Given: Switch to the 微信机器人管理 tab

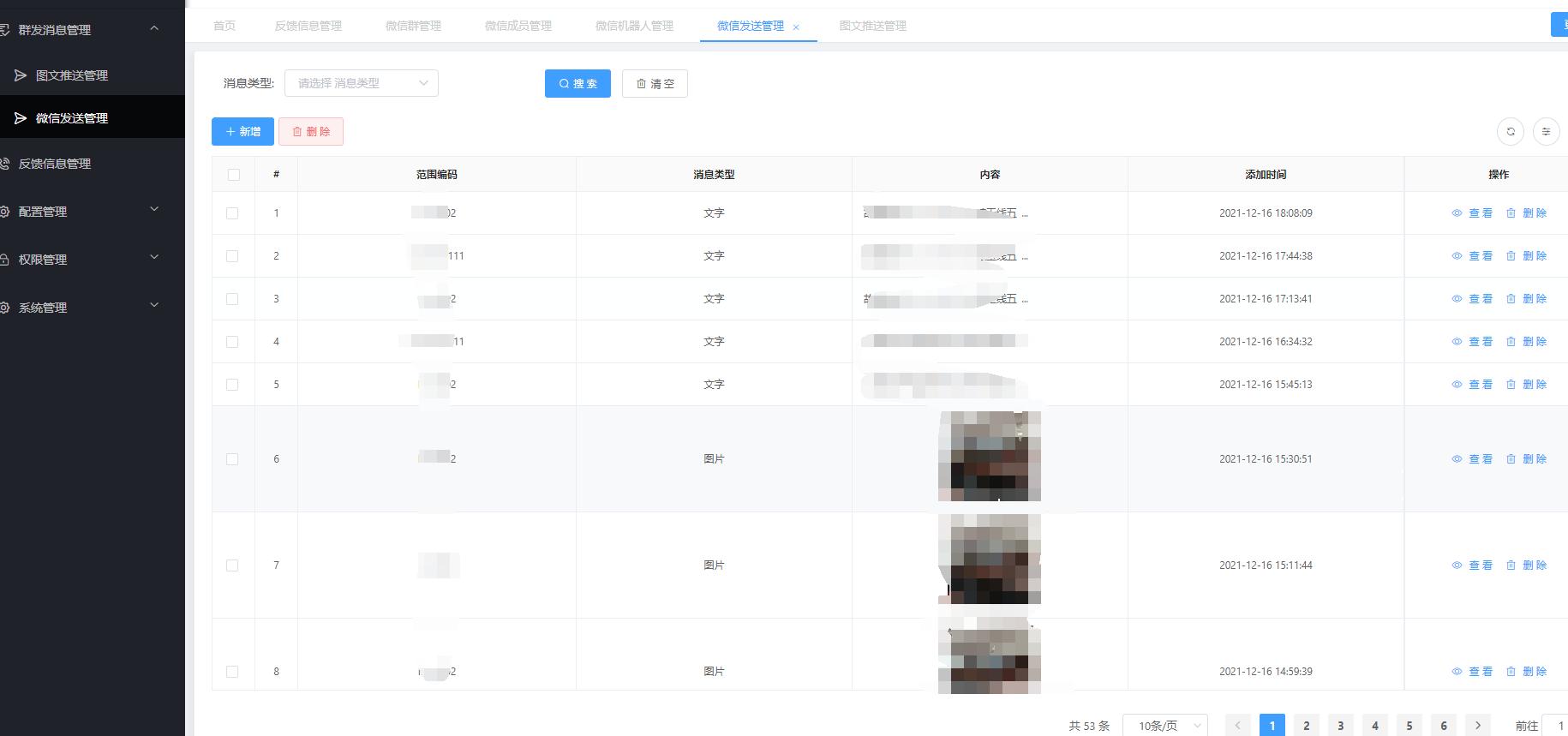Looking at the screenshot, I should 634,26.
